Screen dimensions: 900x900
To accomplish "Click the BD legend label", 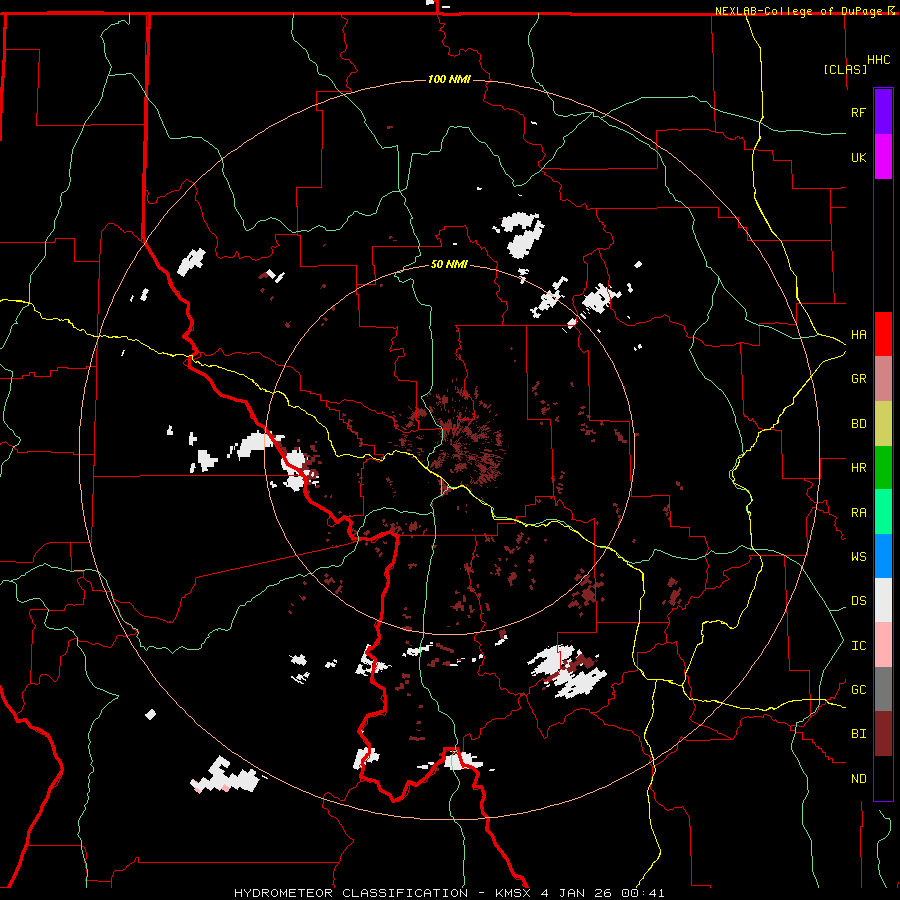I will point(858,423).
